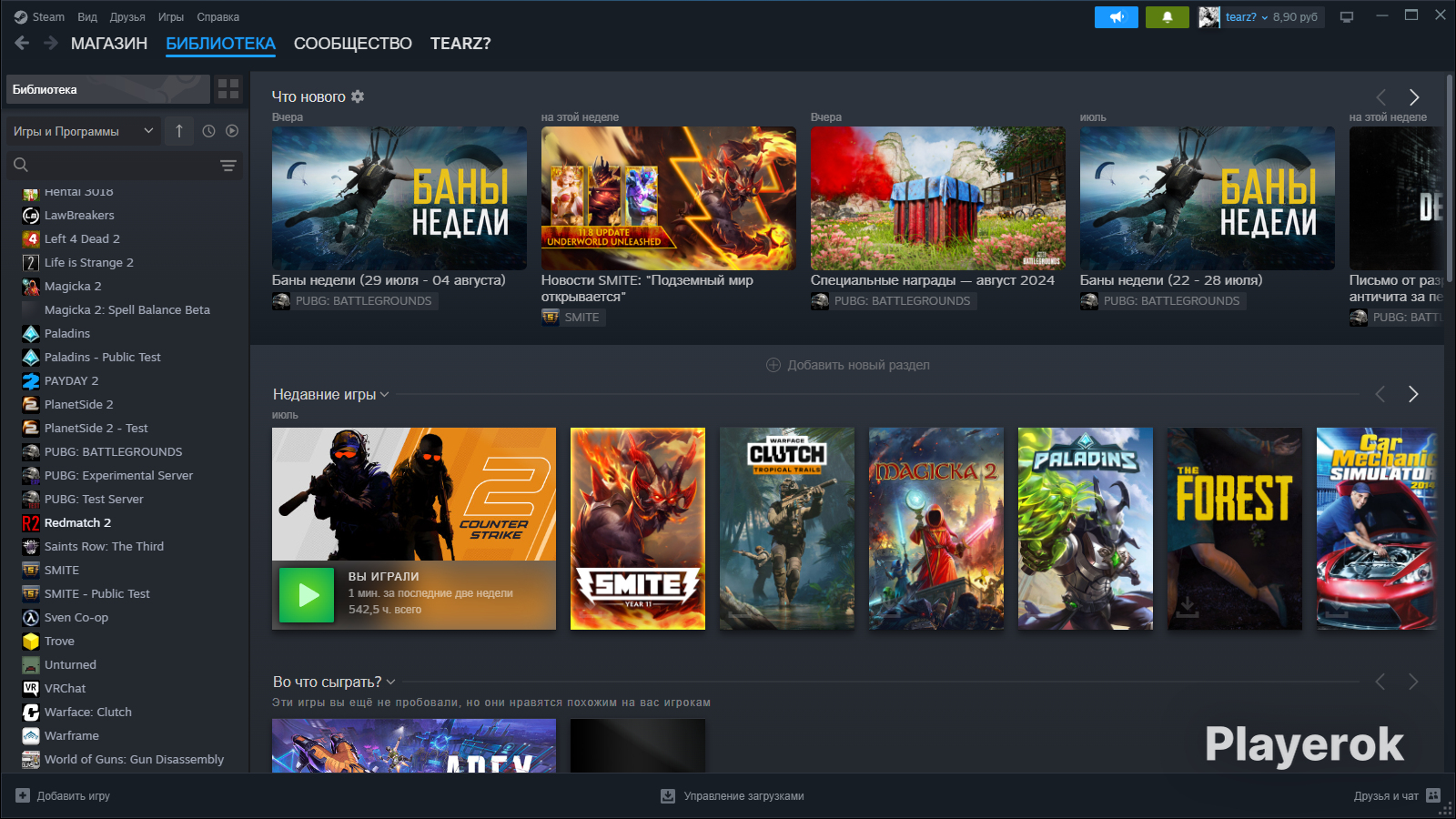Image resolution: width=1456 pixels, height=819 pixels.
Task: Click the recent activity clock icon
Action: tap(208, 131)
